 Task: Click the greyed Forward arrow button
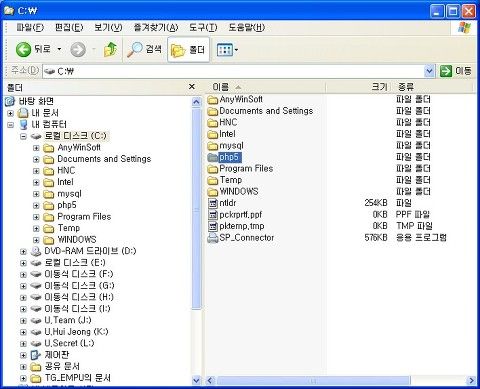point(78,50)
